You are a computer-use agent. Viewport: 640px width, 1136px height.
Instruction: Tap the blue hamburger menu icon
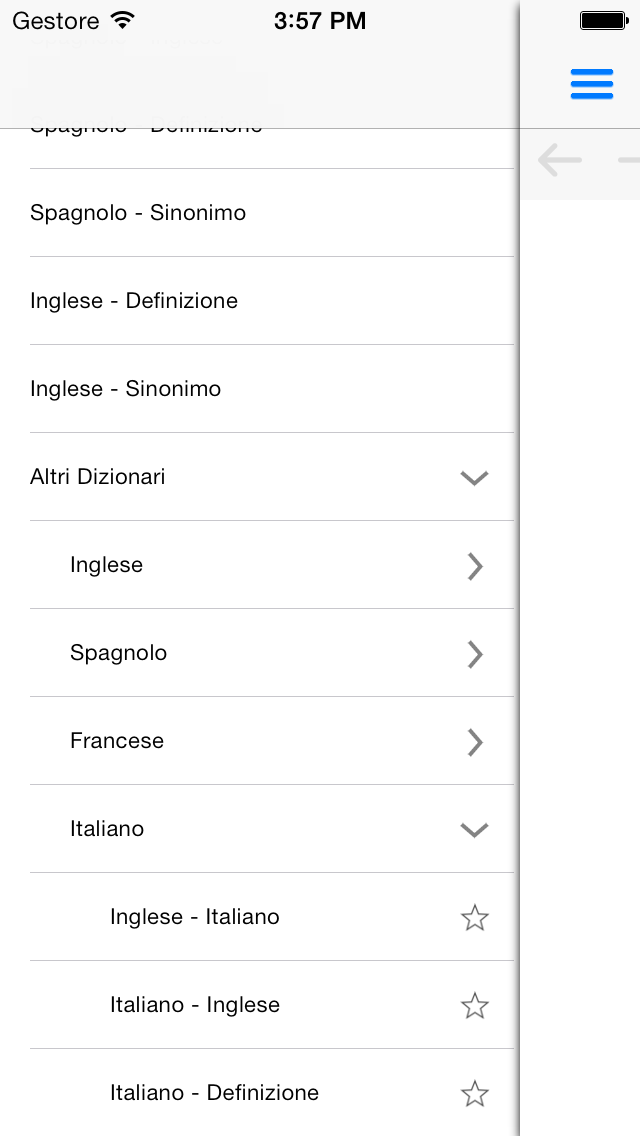pos(591,84)
